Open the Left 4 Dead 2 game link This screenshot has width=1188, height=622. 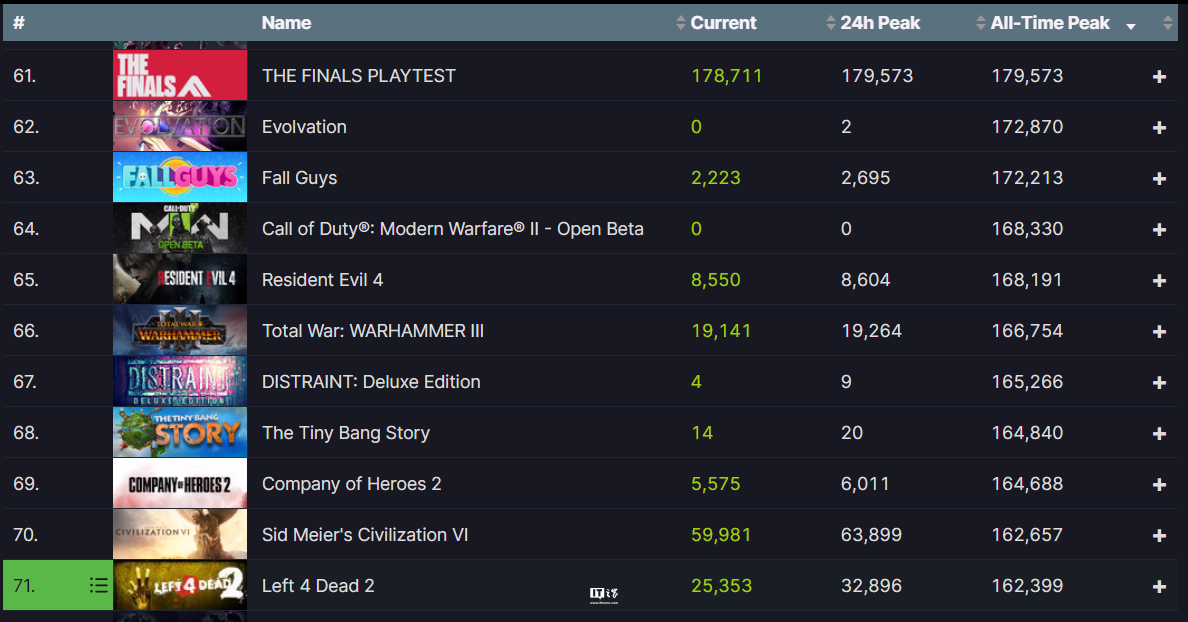[x=318, y=586]
